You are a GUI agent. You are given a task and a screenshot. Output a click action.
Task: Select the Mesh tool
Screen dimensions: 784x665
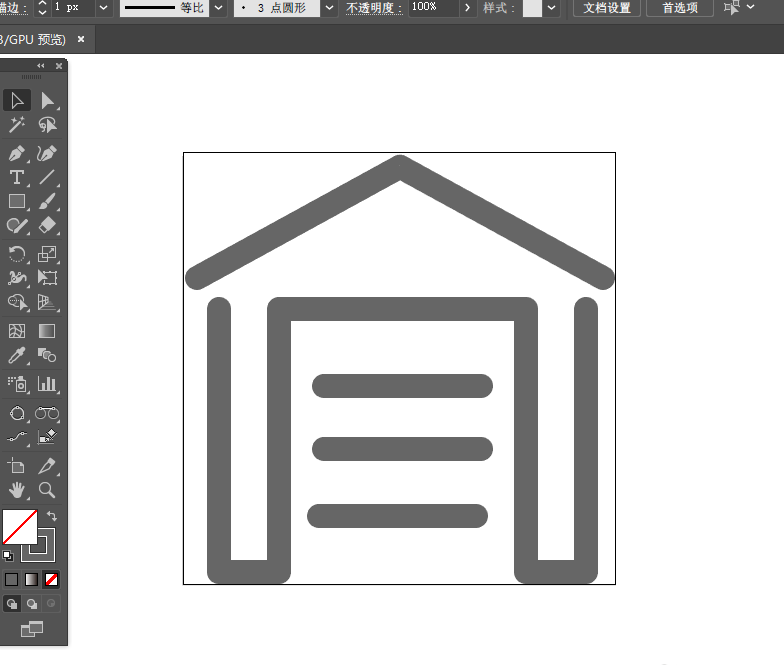tap(17, 331)
